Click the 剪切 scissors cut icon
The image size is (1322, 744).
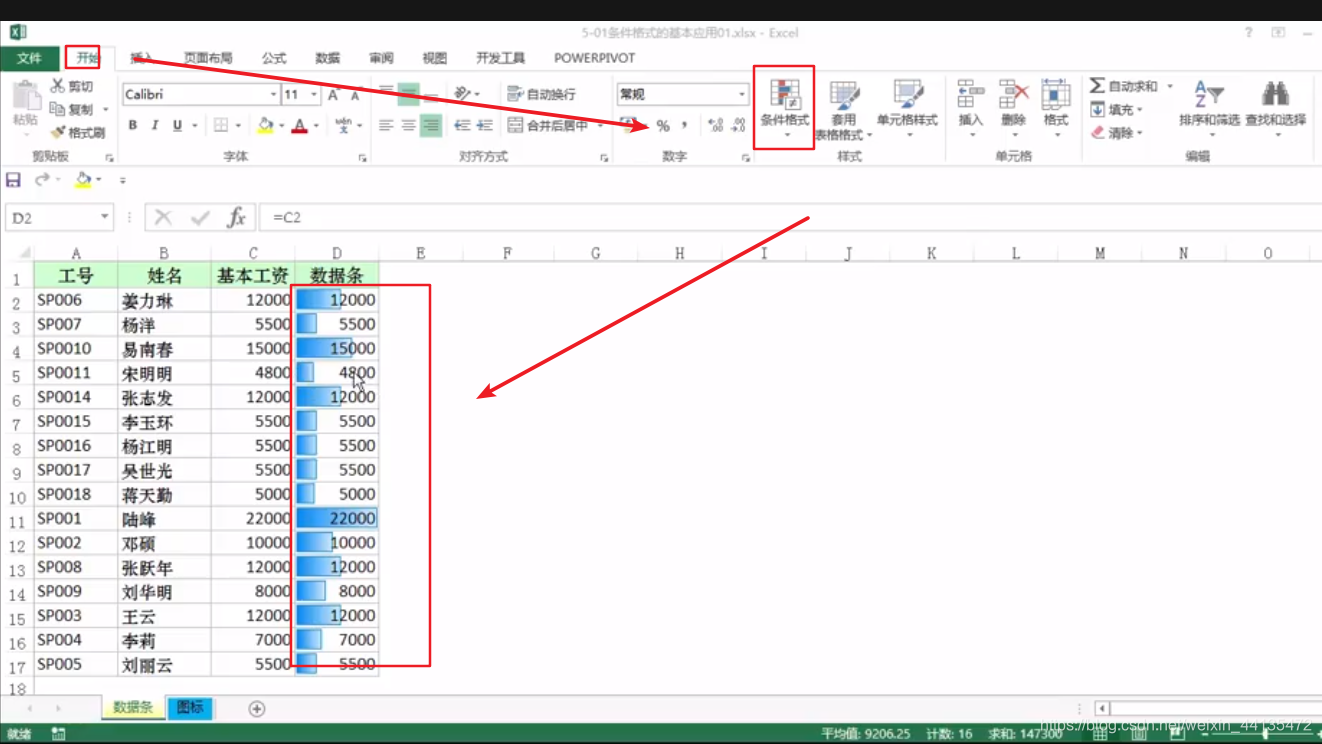point(58,86)
